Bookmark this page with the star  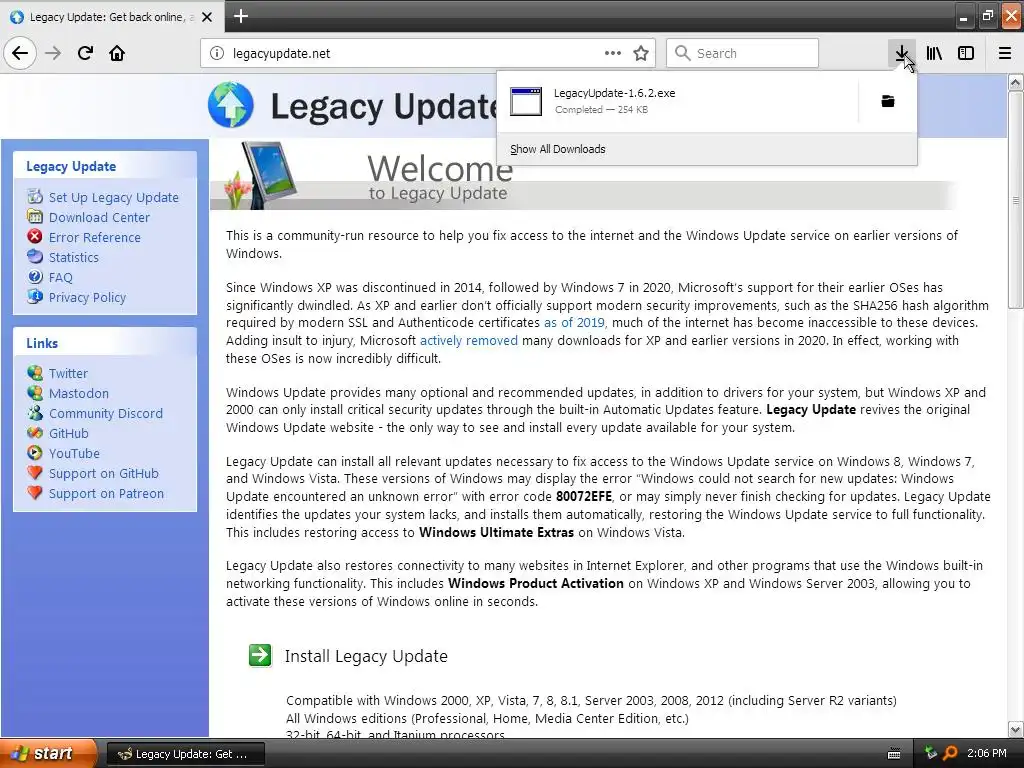tap(641, 53)
